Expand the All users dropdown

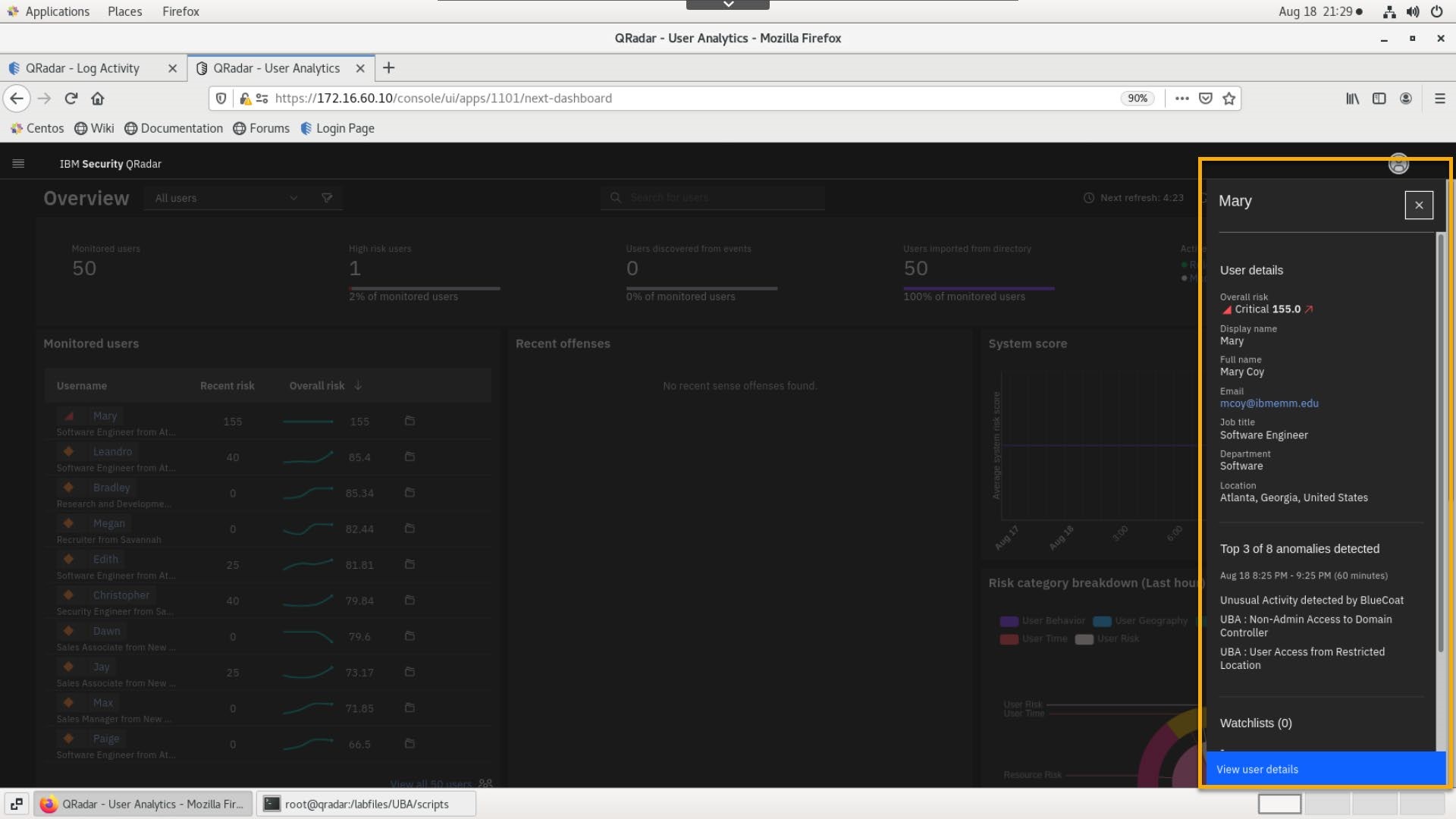pos(293,198)
